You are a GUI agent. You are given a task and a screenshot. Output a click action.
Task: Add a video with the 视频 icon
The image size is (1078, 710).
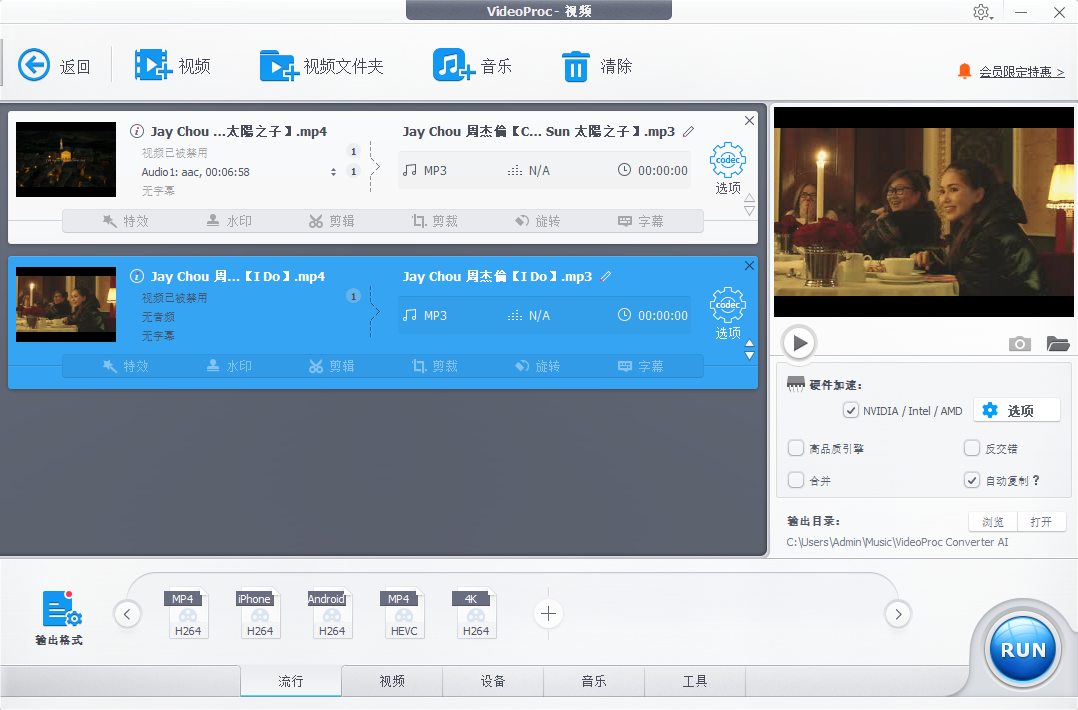tap(153, 65)
